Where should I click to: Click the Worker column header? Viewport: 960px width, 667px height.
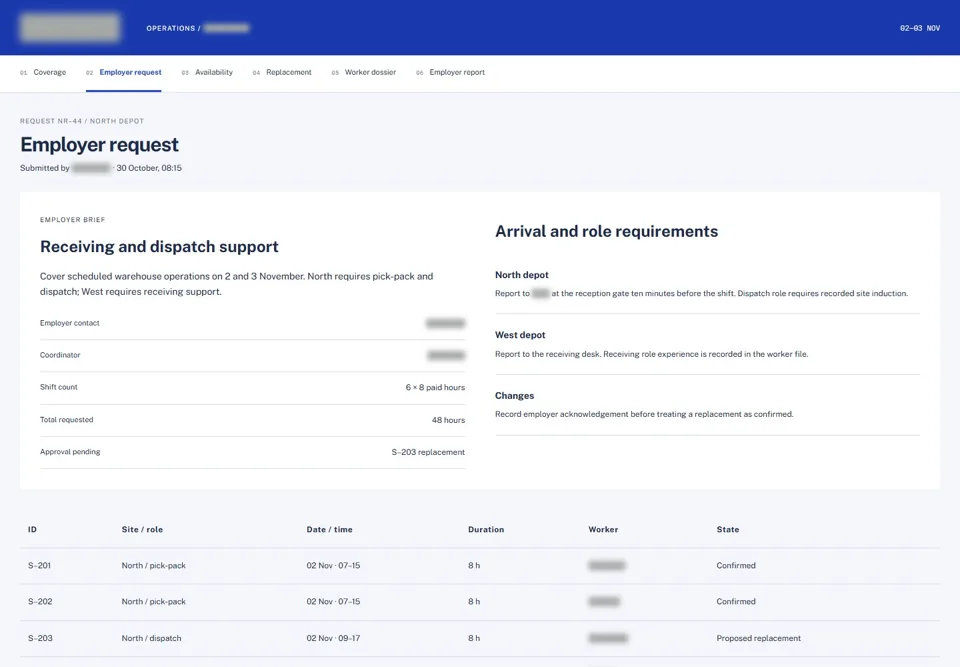[x=603, y=529]
